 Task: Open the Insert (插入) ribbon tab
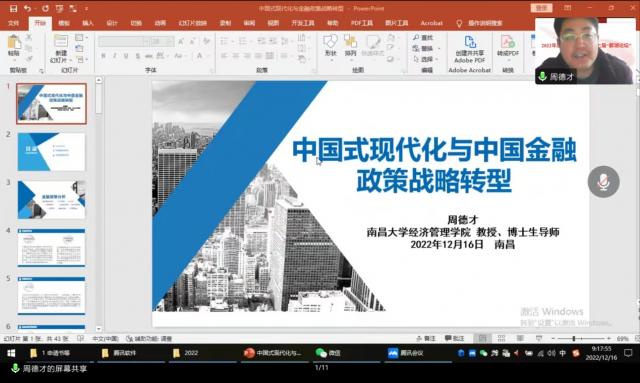88,23
